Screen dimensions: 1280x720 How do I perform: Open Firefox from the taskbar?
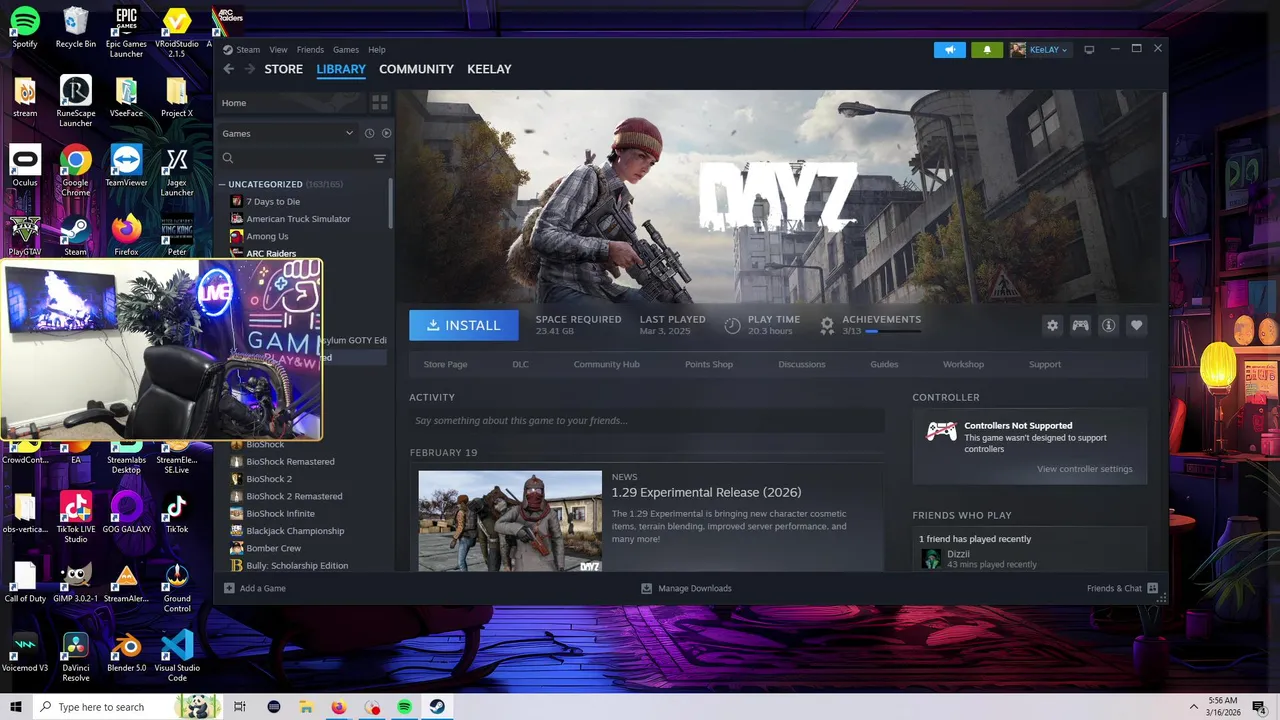point(339,707)
